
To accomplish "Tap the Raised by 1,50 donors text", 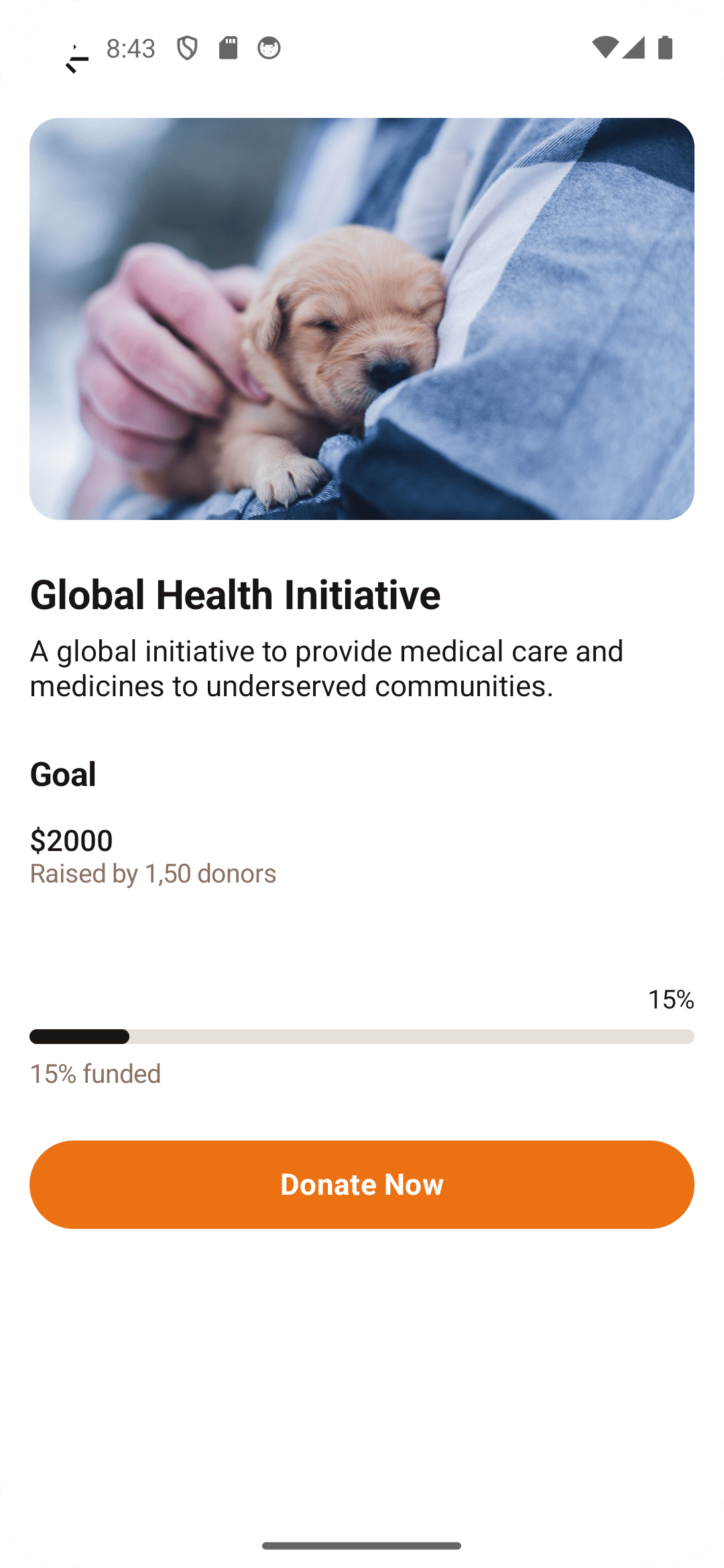I will point(153,873).
